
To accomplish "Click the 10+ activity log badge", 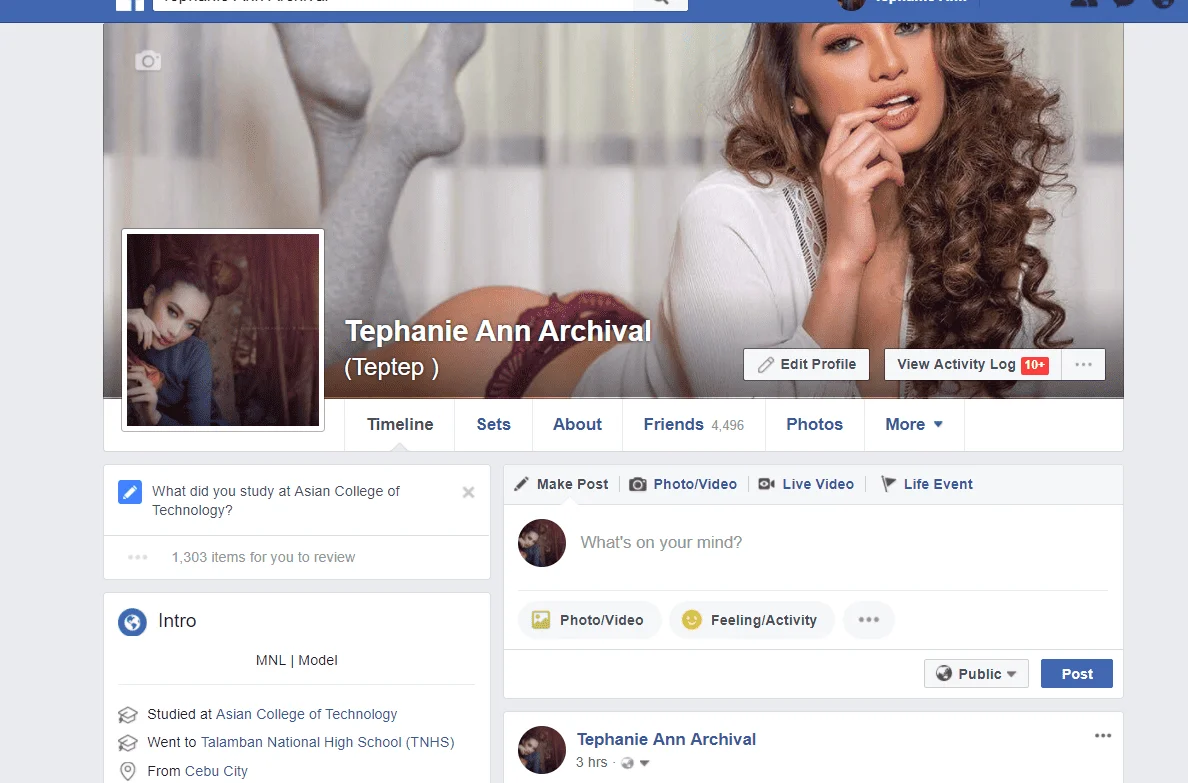I will pos(1035,365).
